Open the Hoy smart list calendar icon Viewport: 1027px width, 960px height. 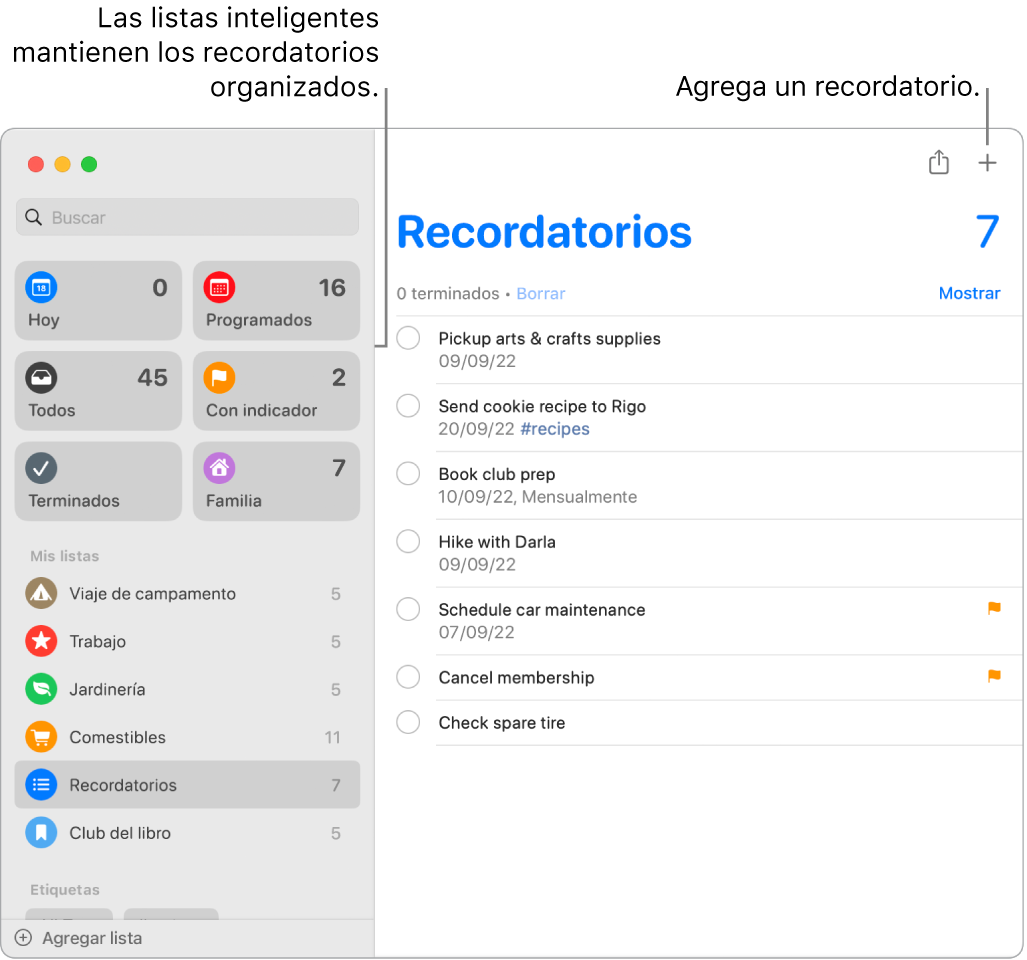click(x=41, y=288)
